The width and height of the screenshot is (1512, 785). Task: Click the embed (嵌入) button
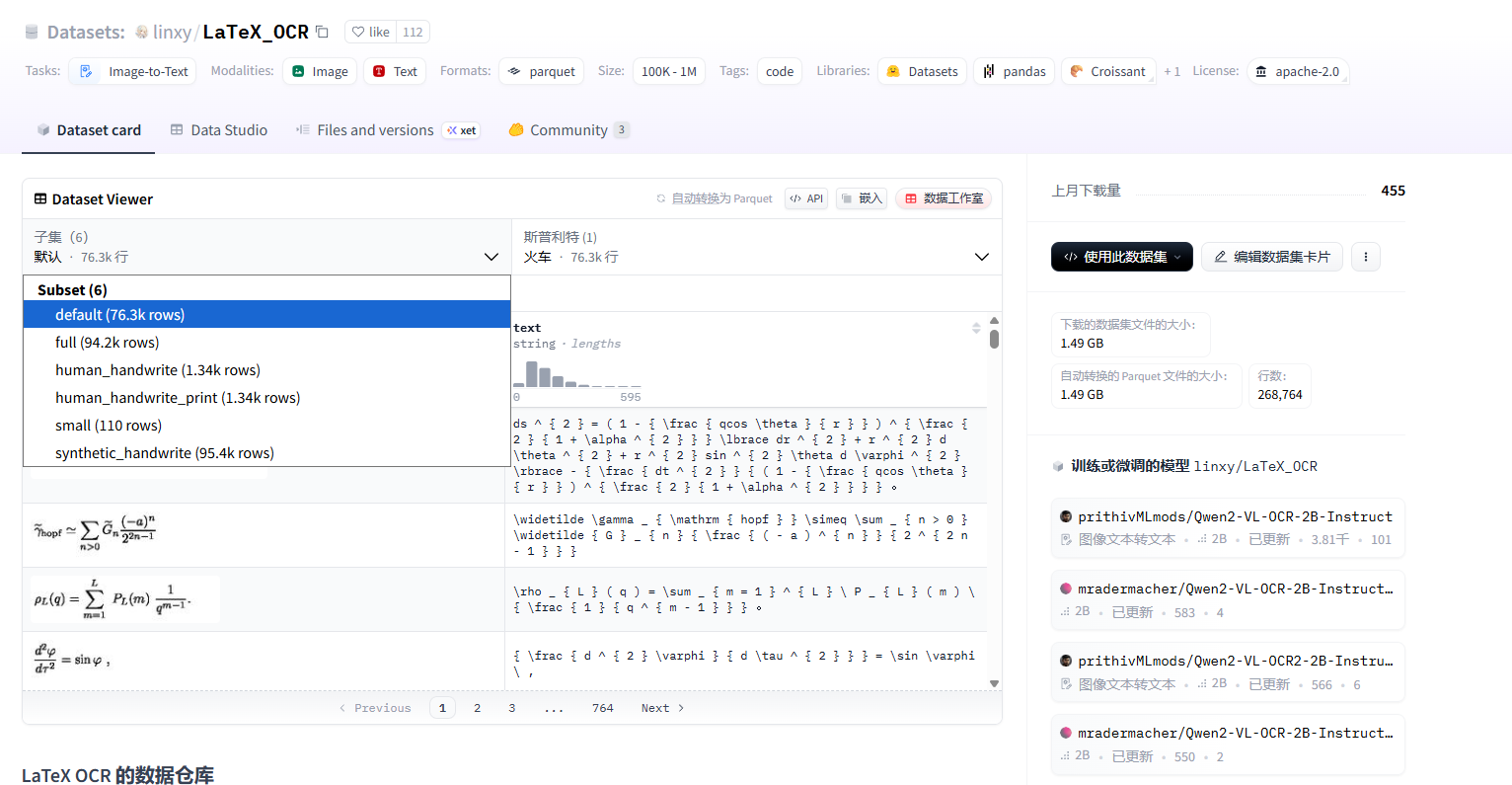pos(861,198)
